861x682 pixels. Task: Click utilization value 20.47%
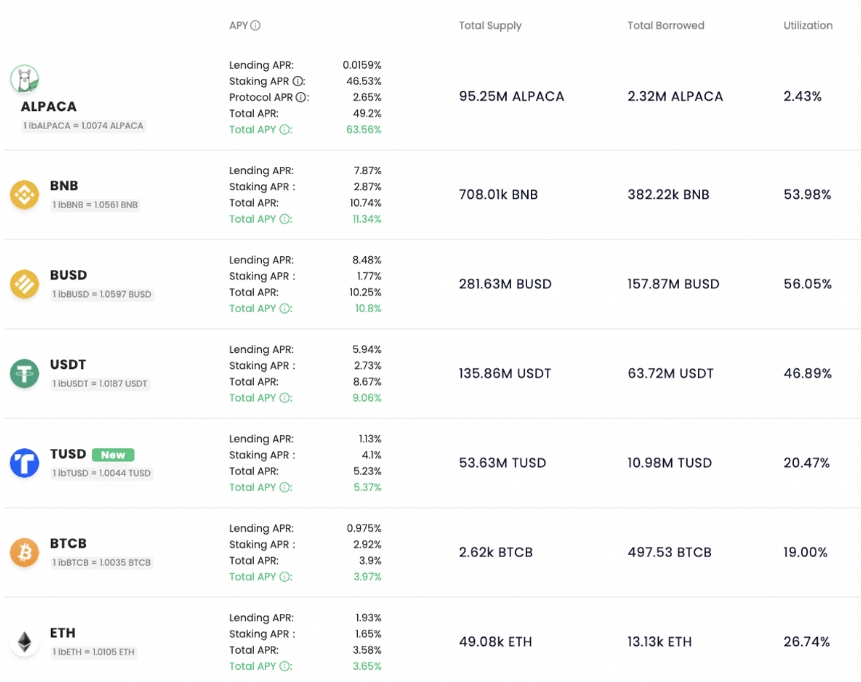click(807, 463)
